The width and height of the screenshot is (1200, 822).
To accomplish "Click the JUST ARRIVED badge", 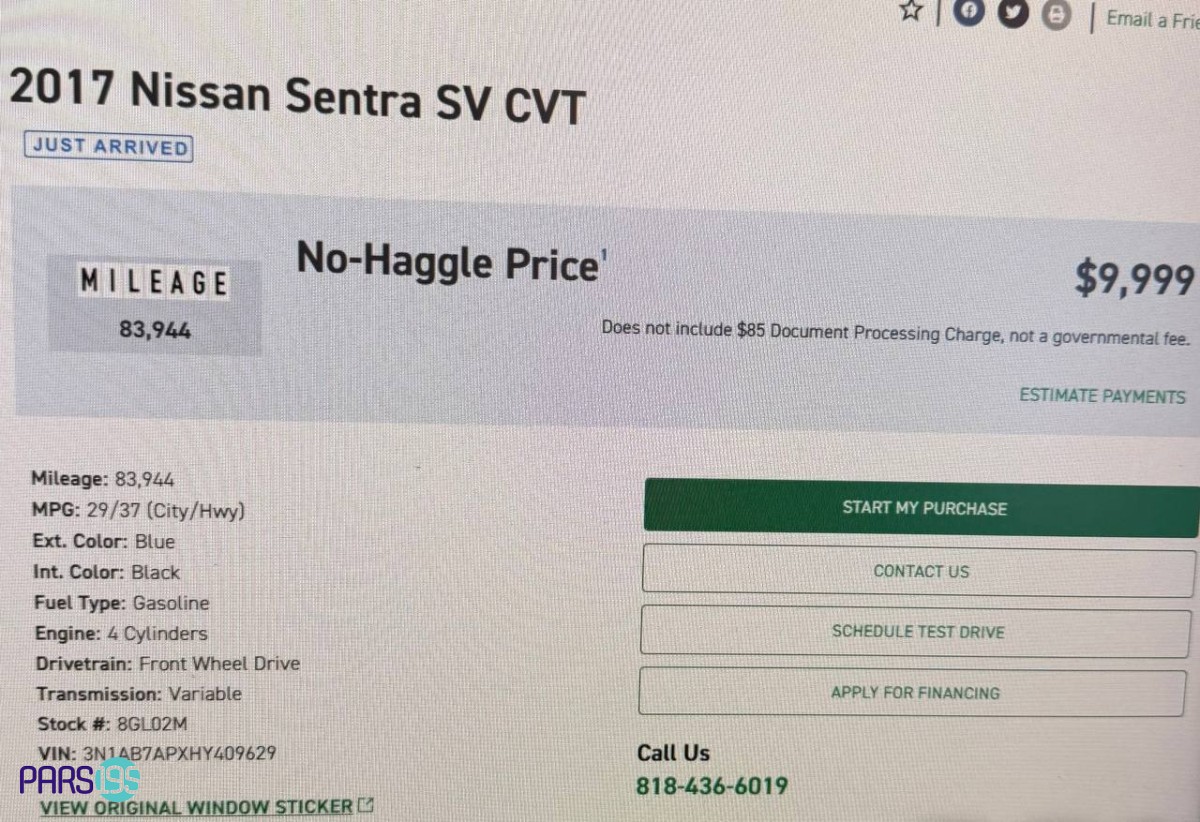I will (x=108, y=146).
